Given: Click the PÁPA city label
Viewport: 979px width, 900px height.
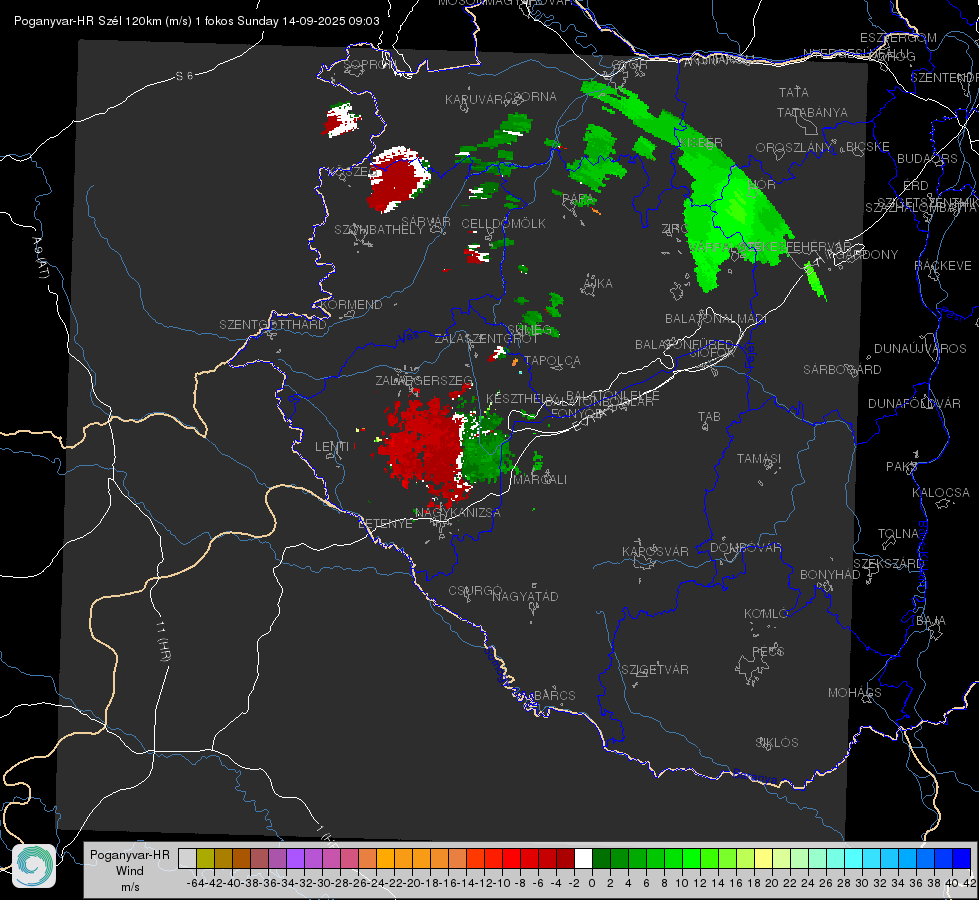Looking at the screenshot, I should click(578, 199).
